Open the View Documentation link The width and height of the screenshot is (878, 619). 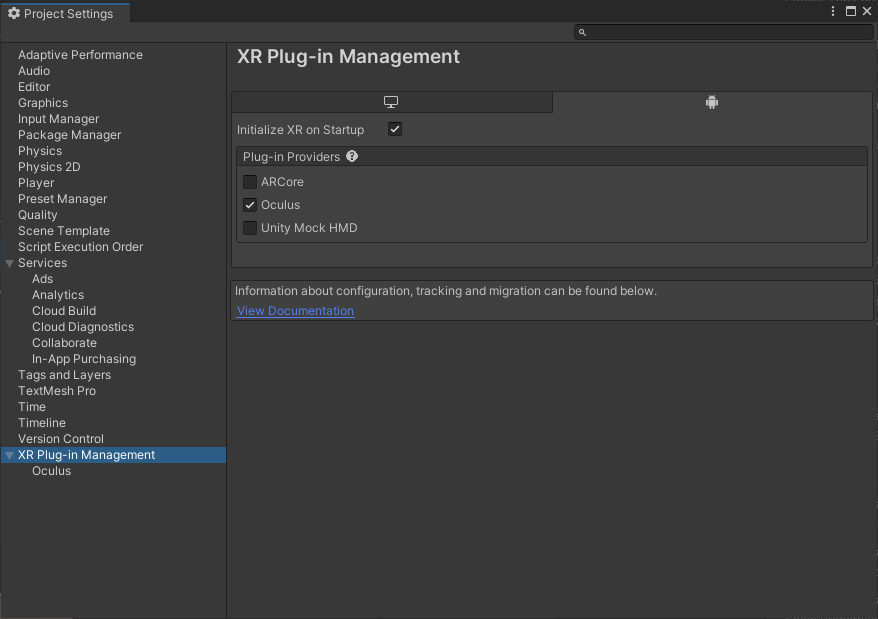coord(295,310)
